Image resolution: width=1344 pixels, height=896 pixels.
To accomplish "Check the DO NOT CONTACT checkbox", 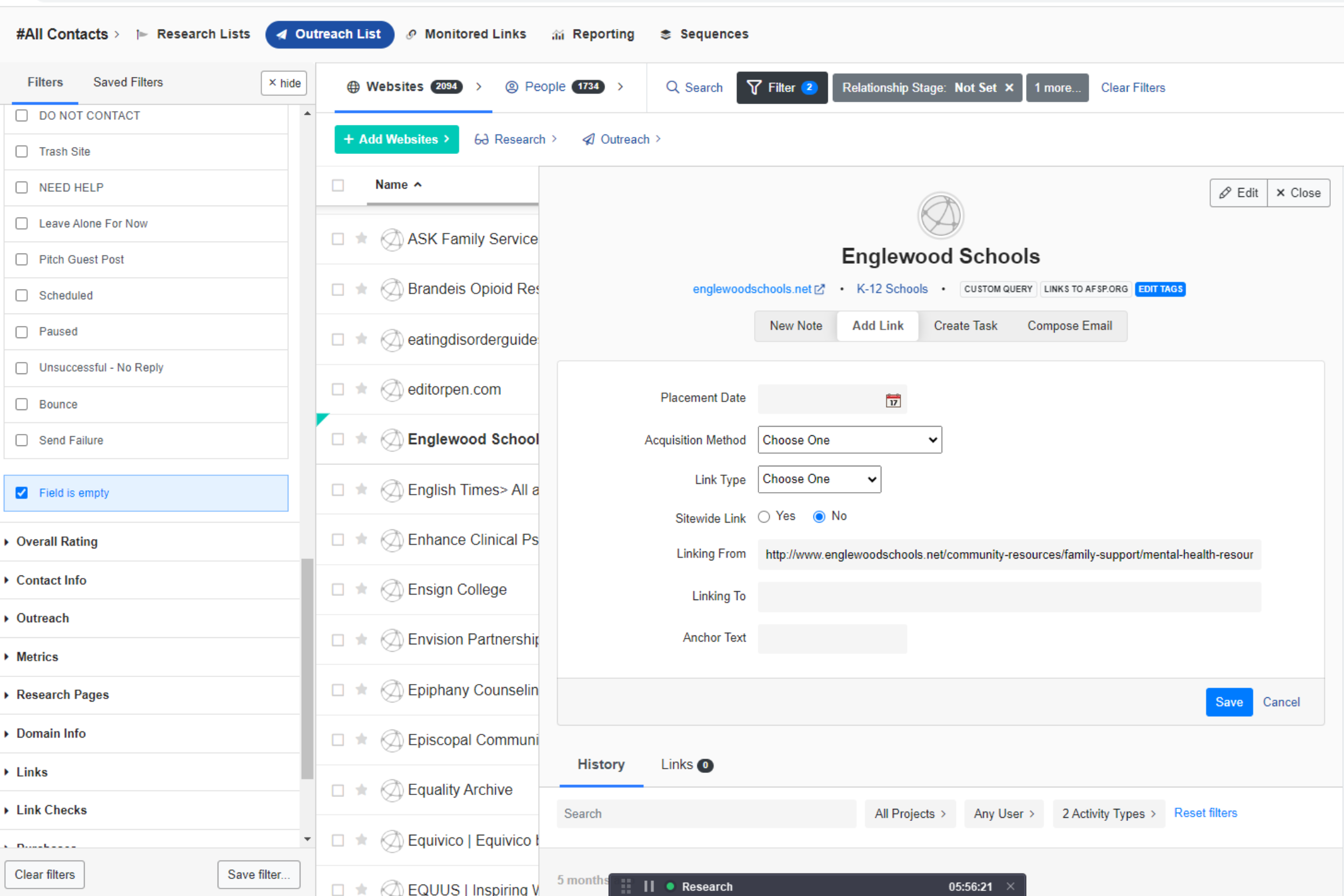I will point(22,115).
